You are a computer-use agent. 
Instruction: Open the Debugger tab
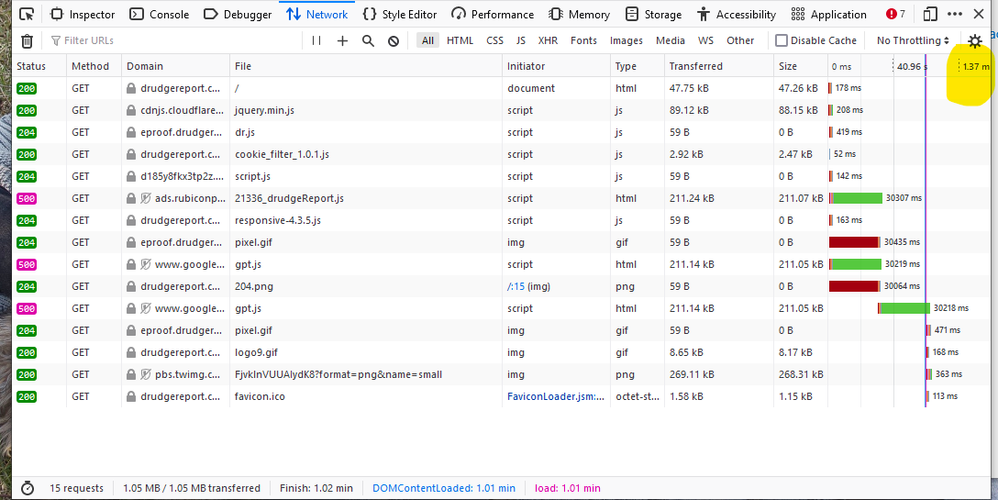click(x=237, y=14)
